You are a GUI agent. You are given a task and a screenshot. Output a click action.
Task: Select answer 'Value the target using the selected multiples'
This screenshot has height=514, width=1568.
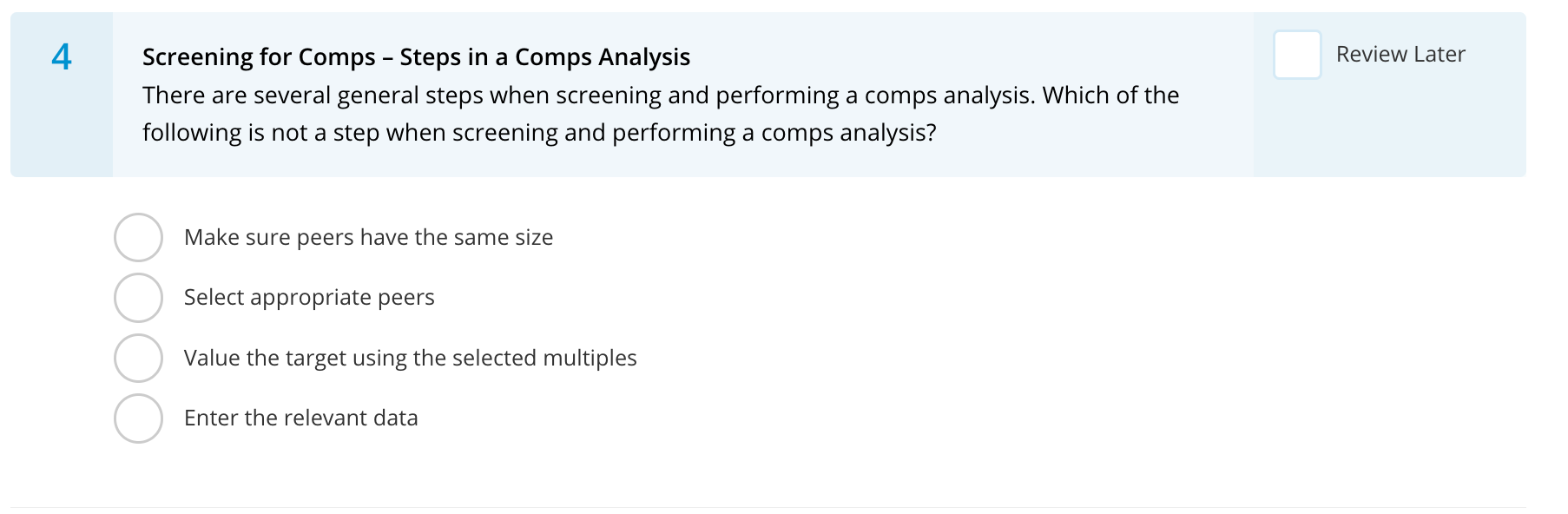tap(138, 358)
